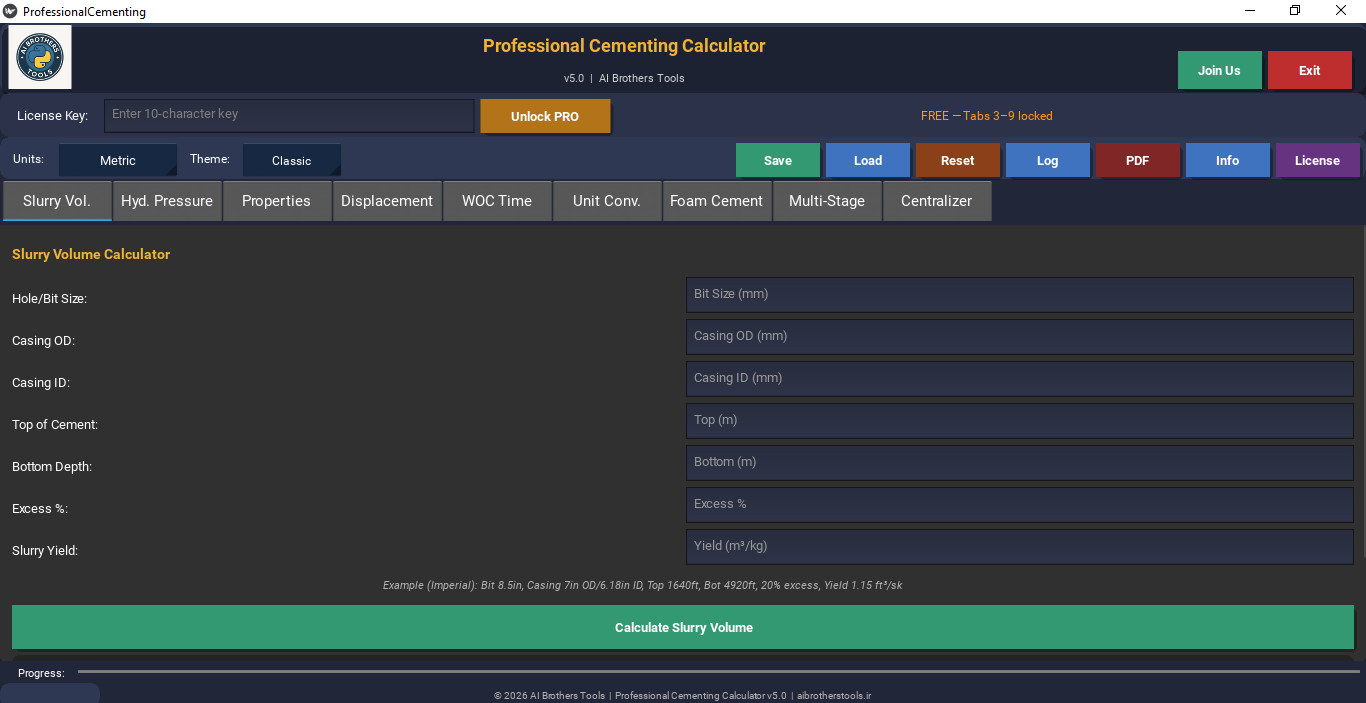Click the Casing OD (mm) field
This screenshot has height=703, width=1366.
coord(1019,337)
